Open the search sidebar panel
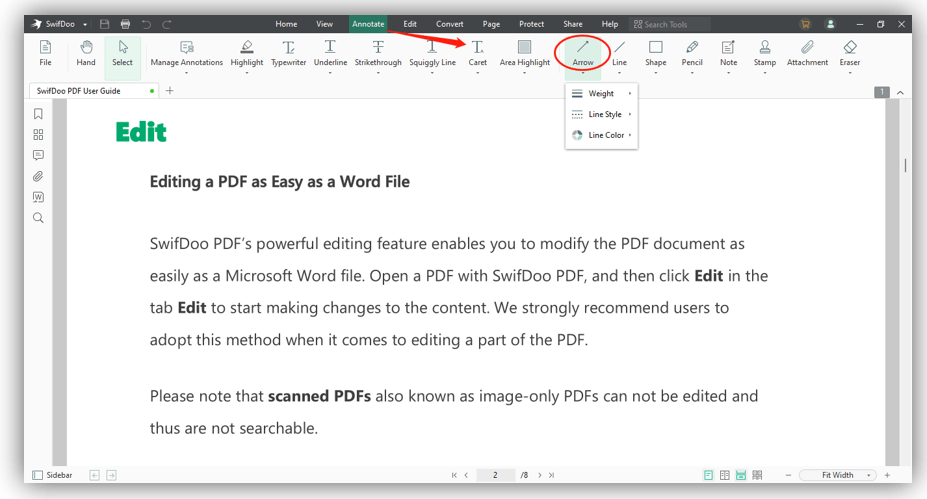This screenshot has height=499, width=927. tap(38, 218)
